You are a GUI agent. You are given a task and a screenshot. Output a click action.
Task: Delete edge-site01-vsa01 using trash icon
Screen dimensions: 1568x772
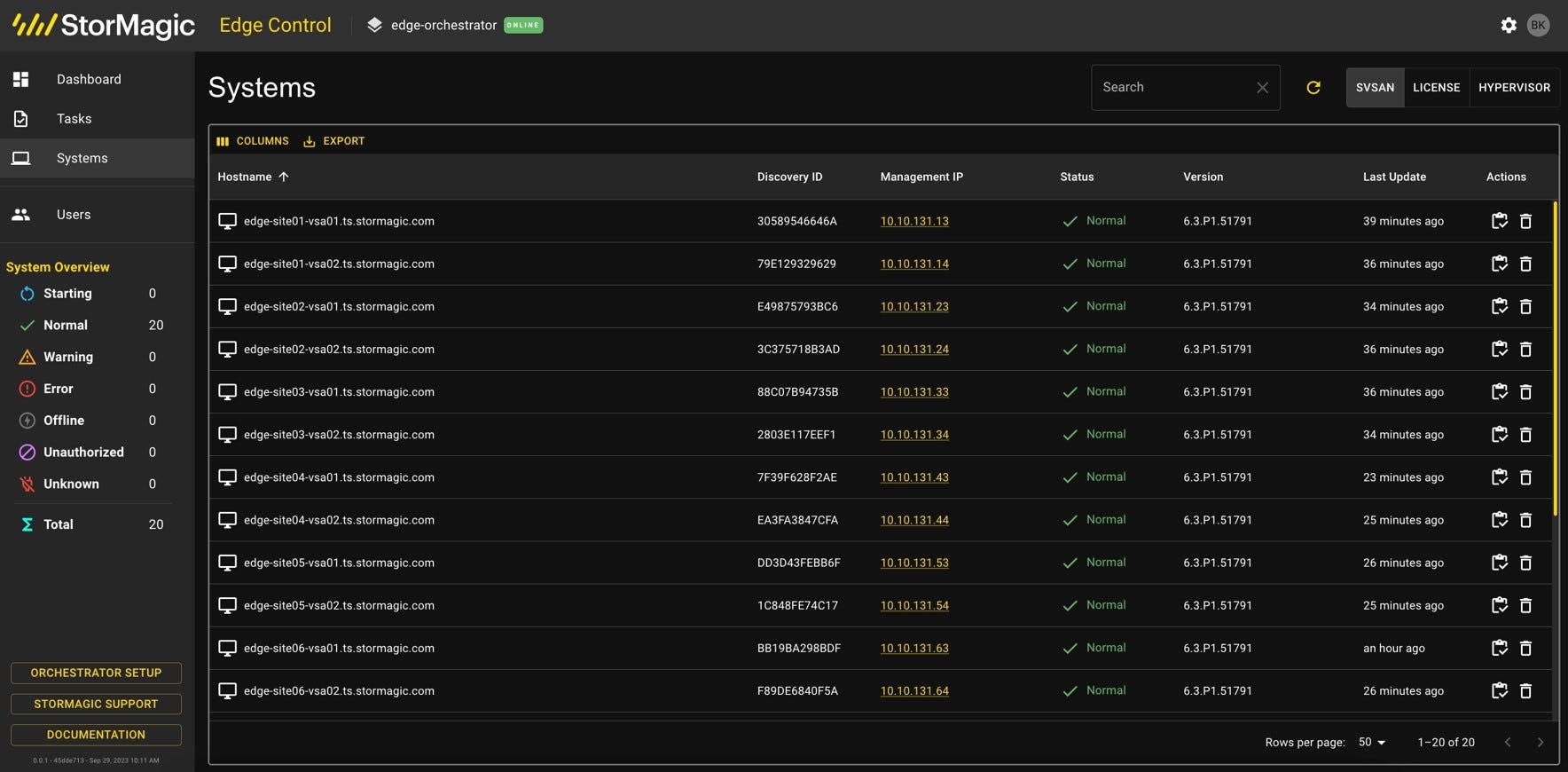tap(1525, 222)
